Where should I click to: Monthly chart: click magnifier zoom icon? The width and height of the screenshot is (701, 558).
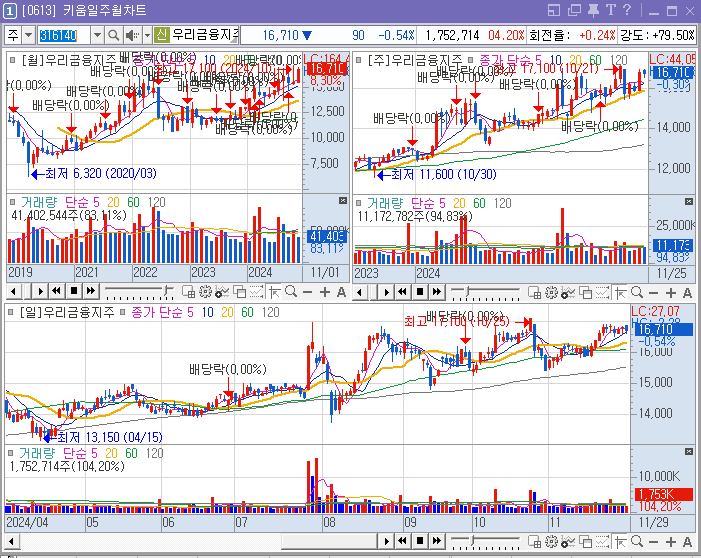pos(291,292)
